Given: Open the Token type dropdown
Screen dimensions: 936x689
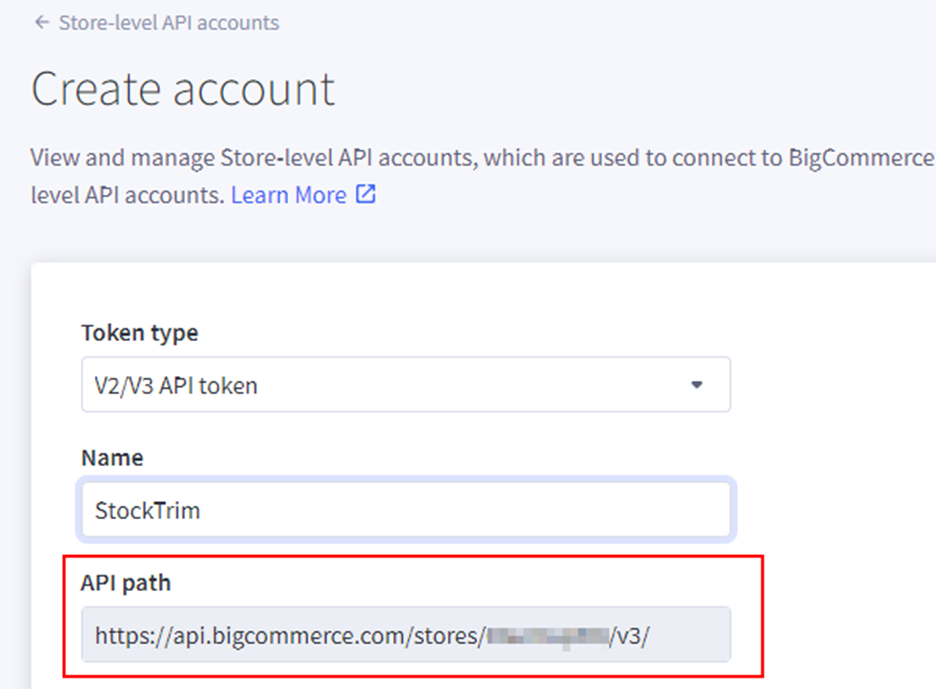Looking at the screenshot, I should pos(405,385).
